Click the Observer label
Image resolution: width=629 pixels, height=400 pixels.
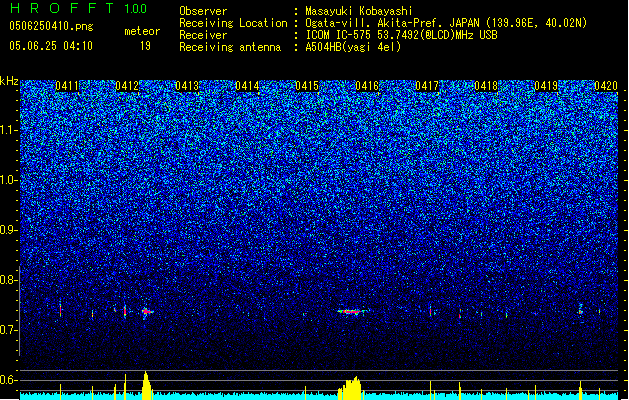[203, 11]
